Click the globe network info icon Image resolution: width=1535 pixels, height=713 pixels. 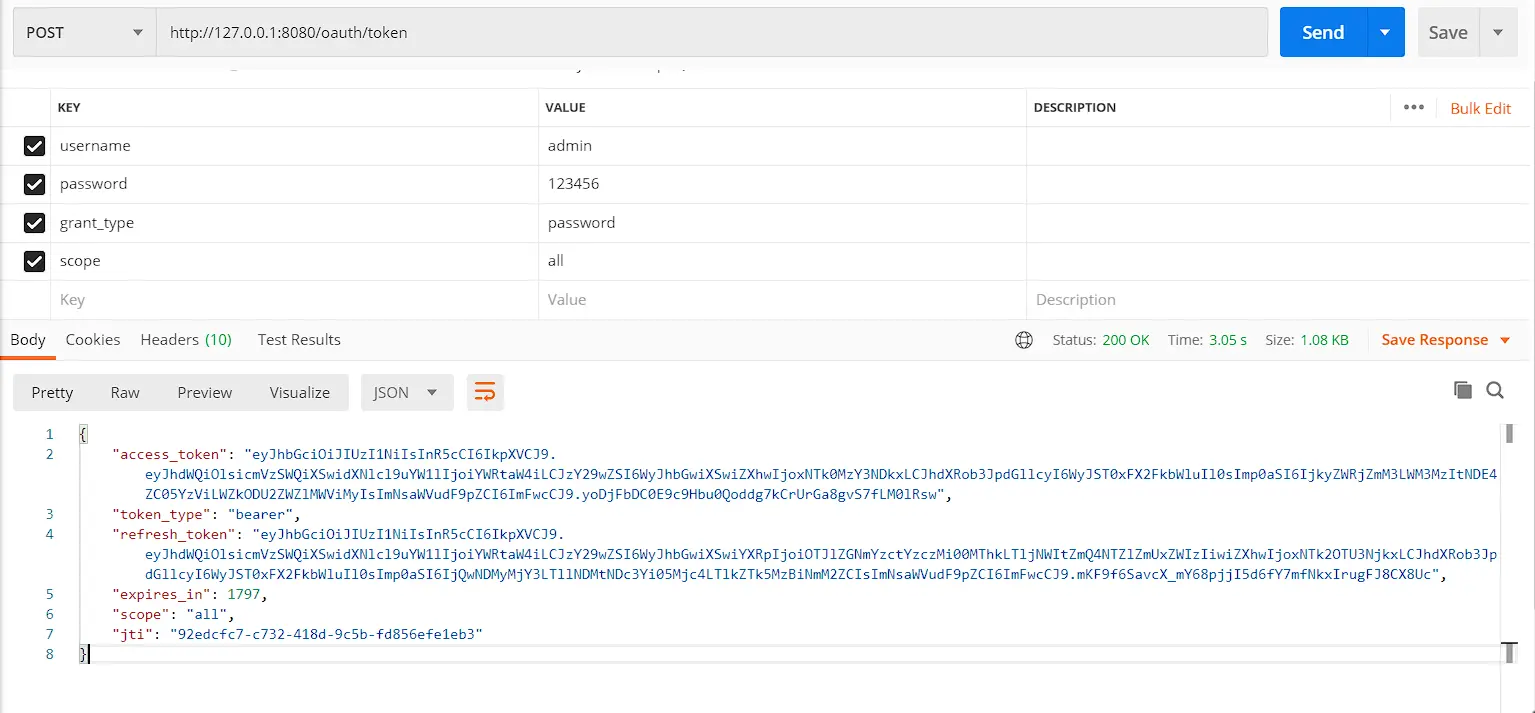pyautogui.click(x=1023, y=340)
